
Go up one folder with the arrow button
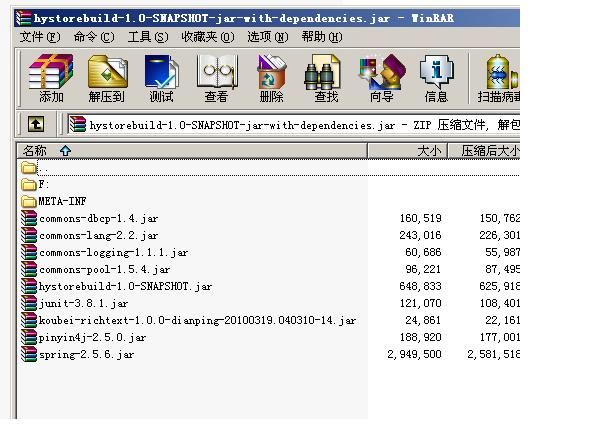point(36,124)
